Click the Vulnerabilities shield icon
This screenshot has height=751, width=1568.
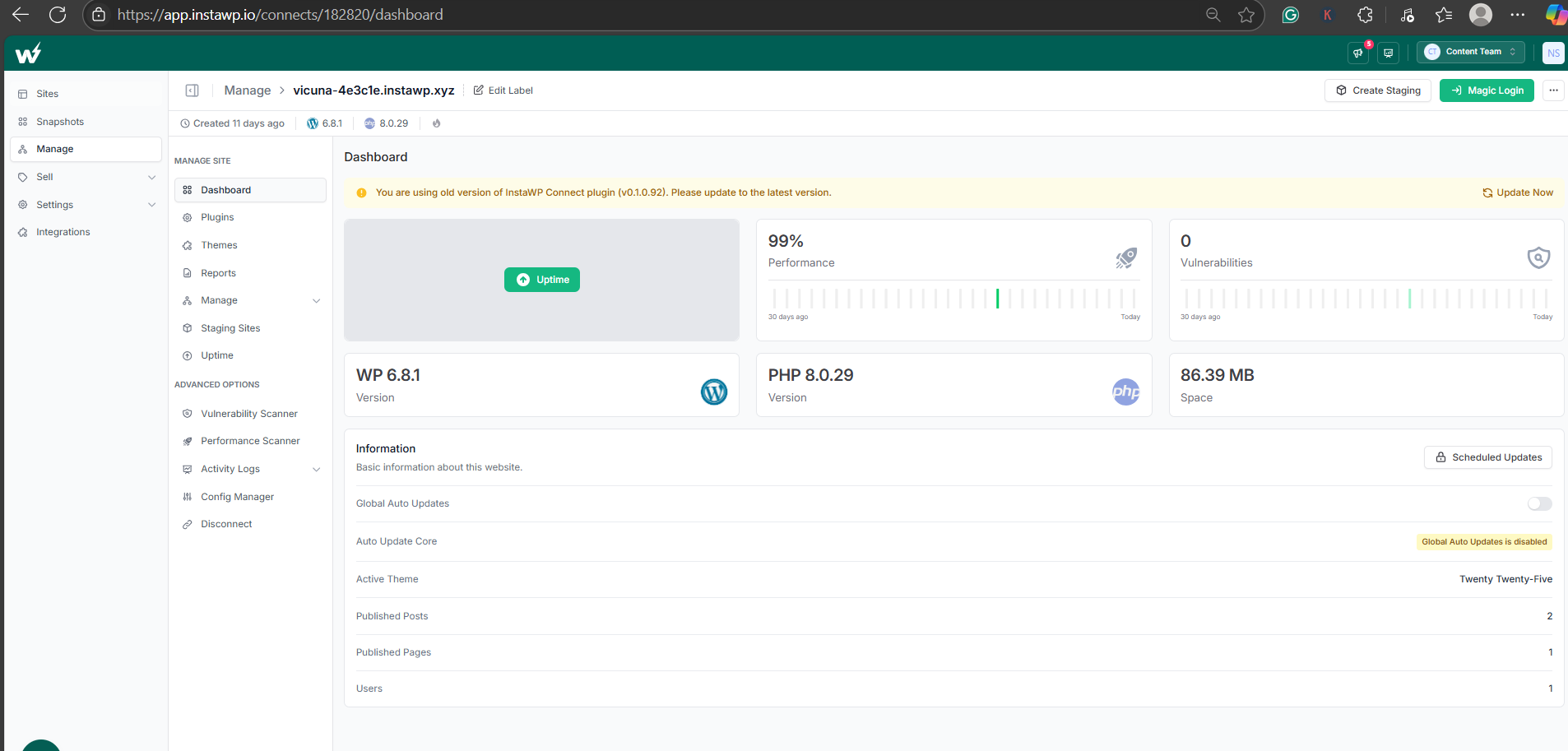(x=1538, y=258)
